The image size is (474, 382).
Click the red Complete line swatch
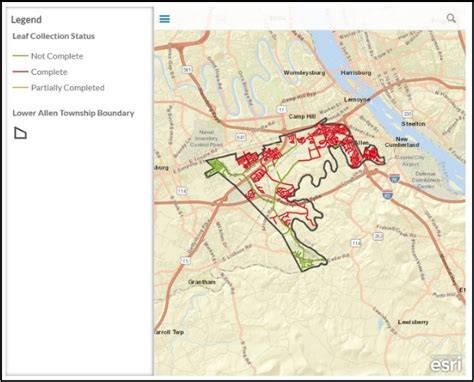click(x=20, y=72)
